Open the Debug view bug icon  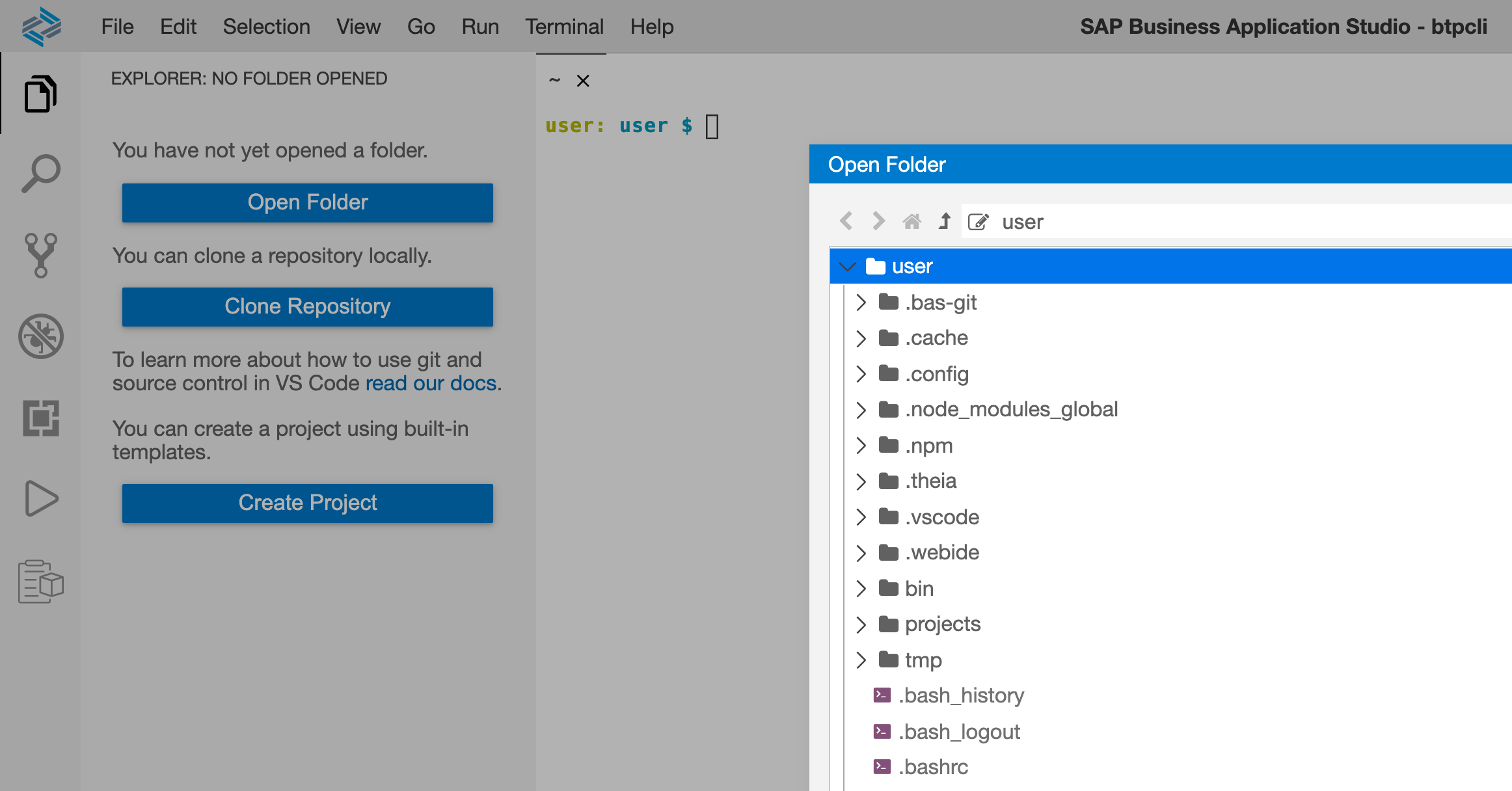tap(40, 336)
